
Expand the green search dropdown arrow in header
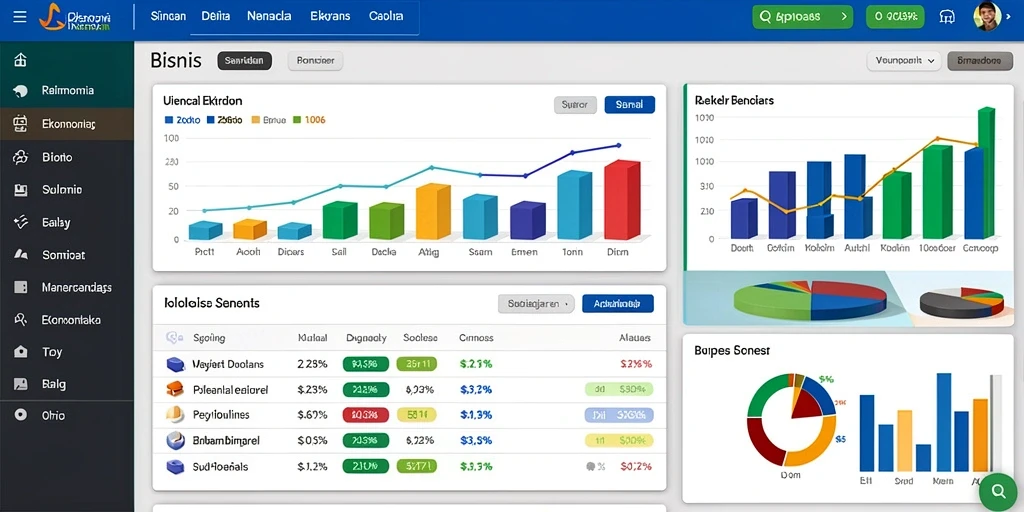click(845, 17)
